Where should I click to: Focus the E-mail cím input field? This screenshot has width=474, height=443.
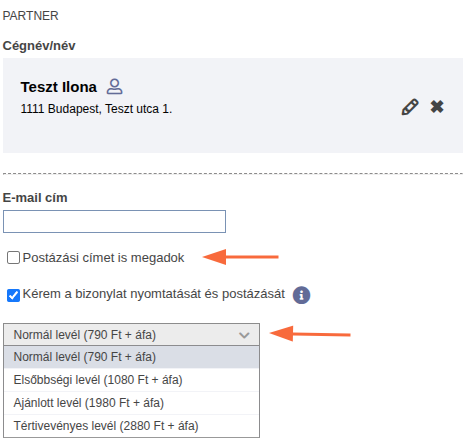click(x=114, y=221)
